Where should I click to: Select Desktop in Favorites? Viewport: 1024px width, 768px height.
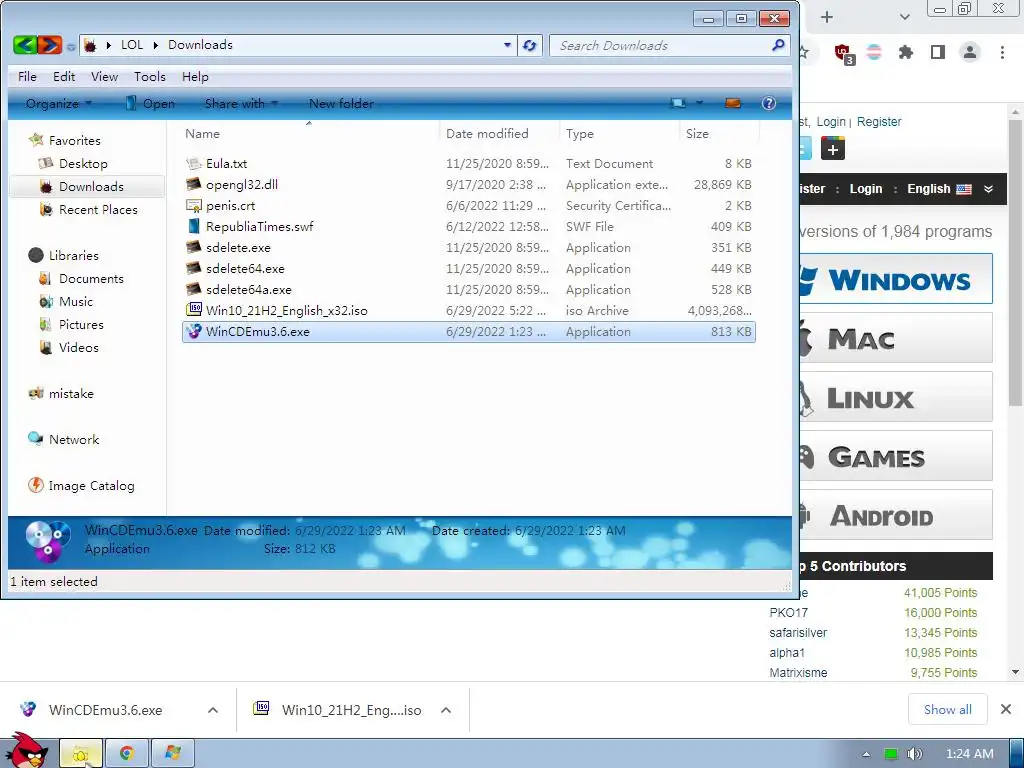click(x=83, y=163)
